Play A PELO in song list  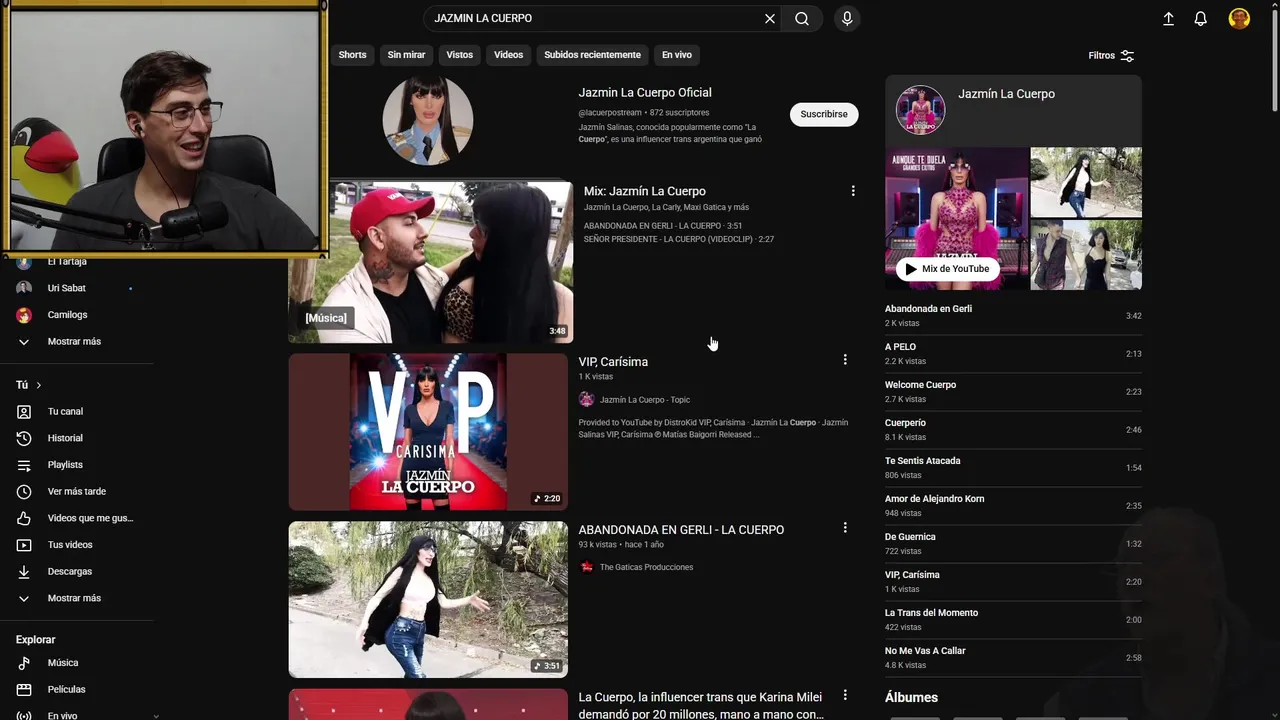[x=1013, y=353]
